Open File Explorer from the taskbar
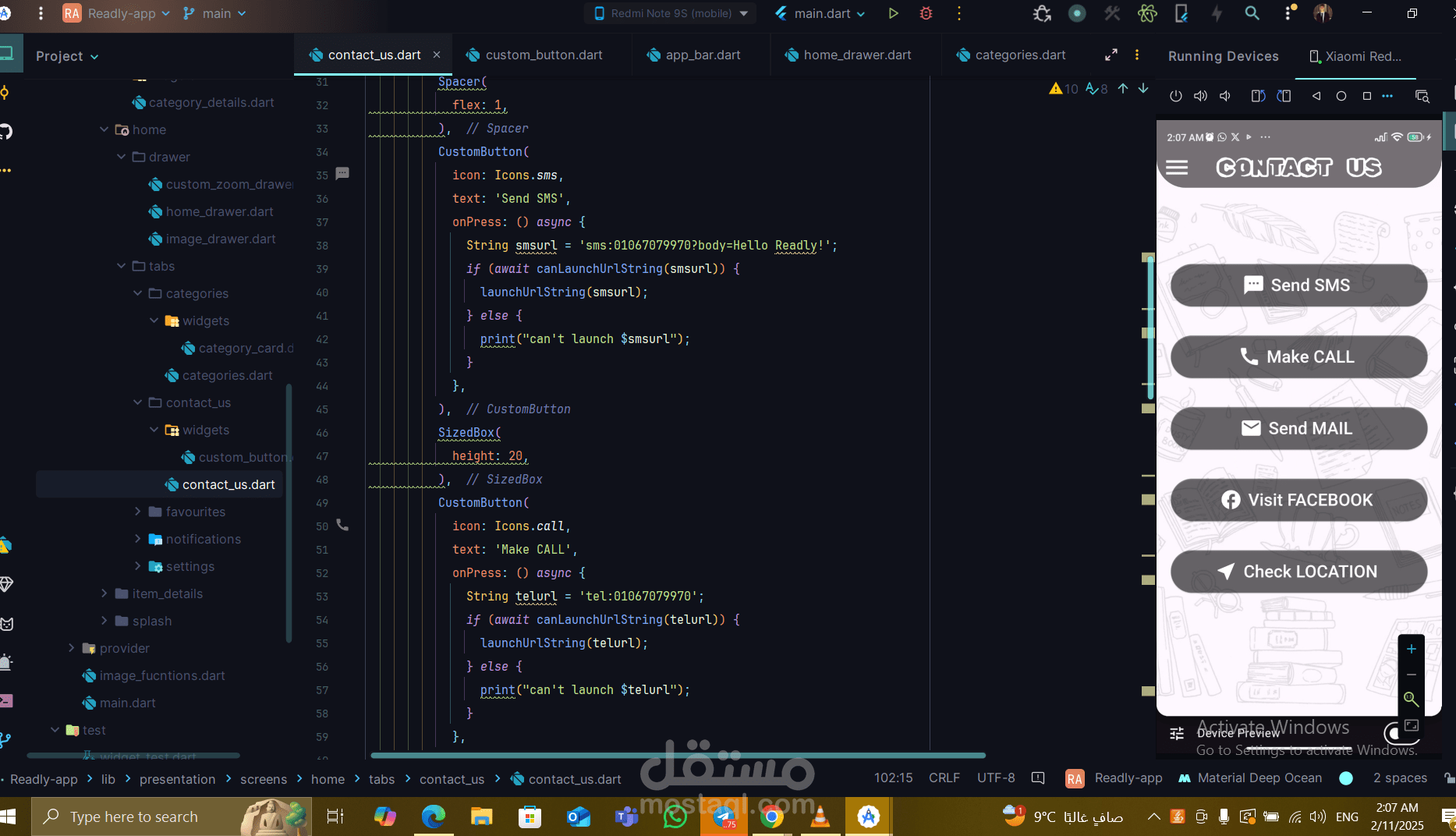Screen dimensions: 1456x836 (x=481, y=817)
